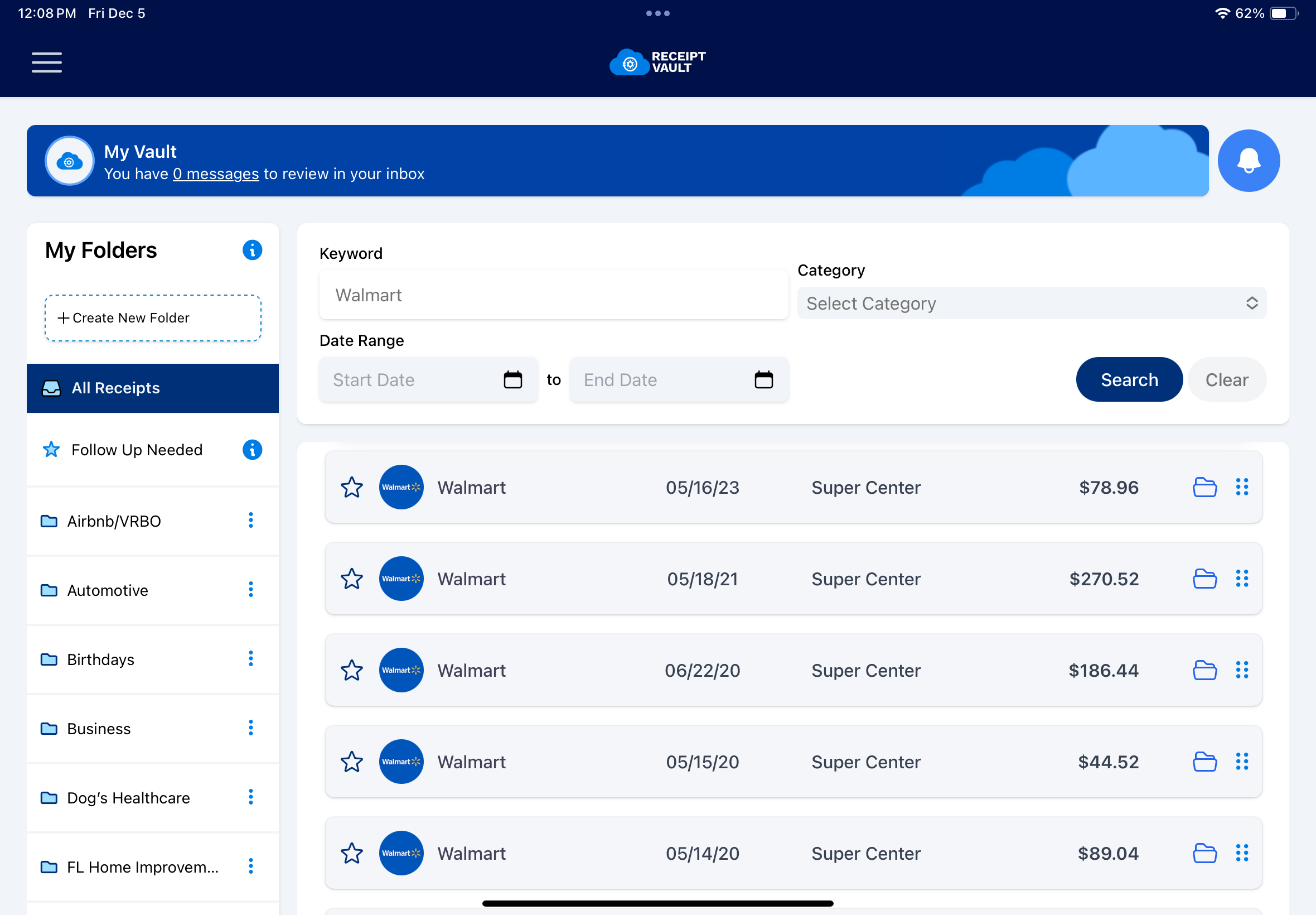This screenshot has width=1316, height=915.
Task: Move $78.96 Walmart receipt to folder
Action: tap(1204, 487)
